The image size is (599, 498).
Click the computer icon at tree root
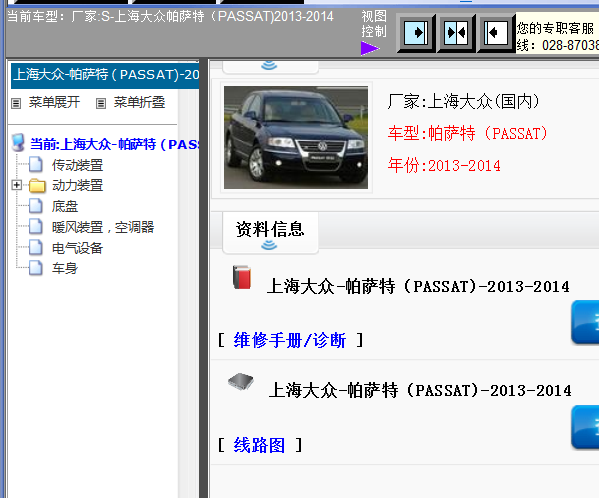click(18, 142)
